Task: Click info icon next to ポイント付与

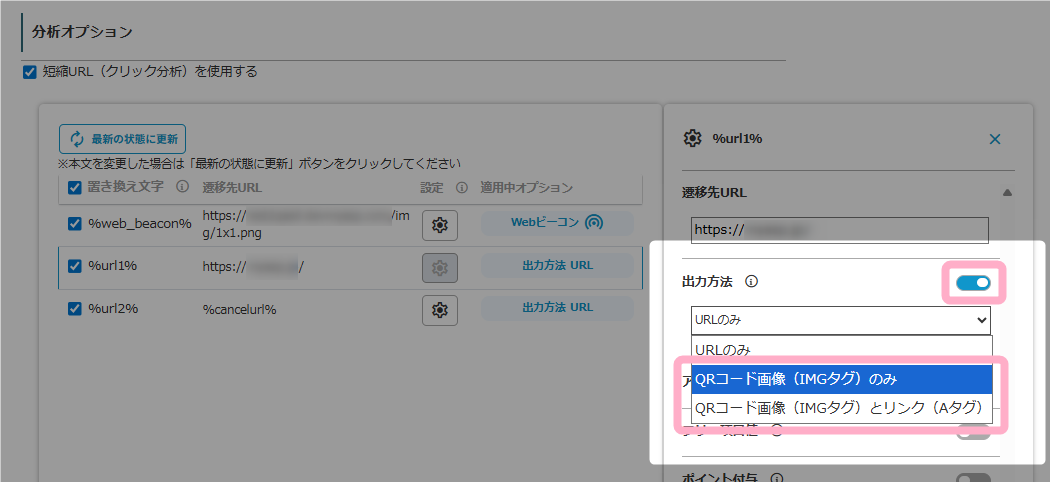Action: [x=776, y=479]
